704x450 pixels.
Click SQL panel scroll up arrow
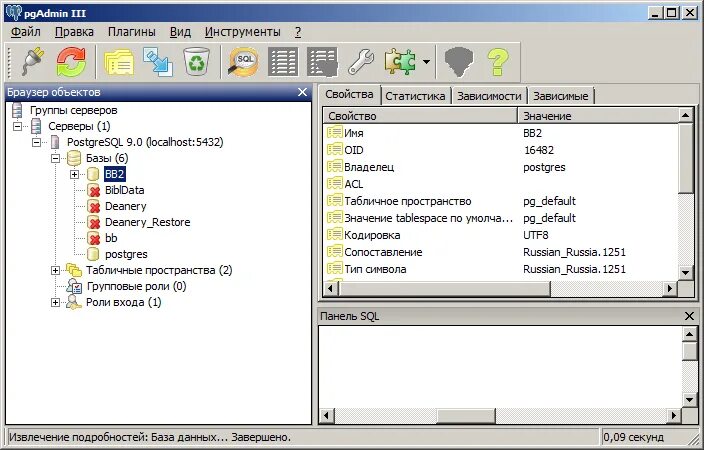689,333
